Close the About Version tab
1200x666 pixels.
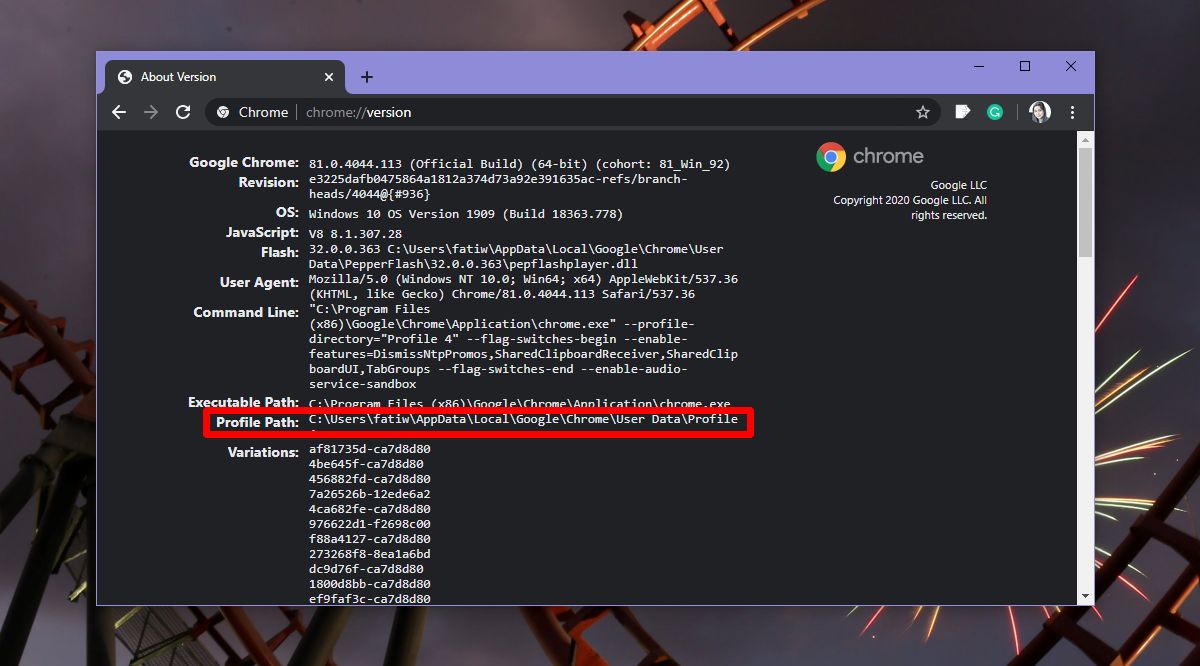[x=329, y=77]
